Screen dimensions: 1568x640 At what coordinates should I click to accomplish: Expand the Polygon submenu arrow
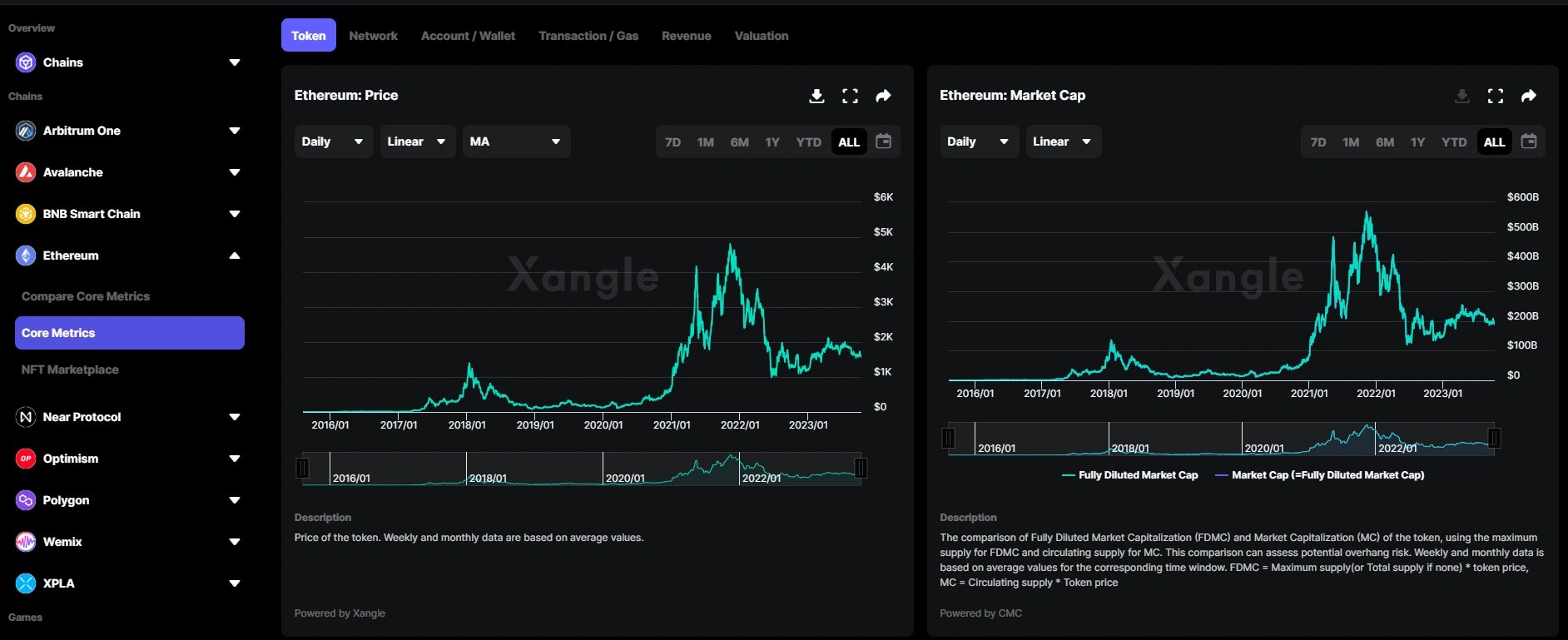click(235, 500)
